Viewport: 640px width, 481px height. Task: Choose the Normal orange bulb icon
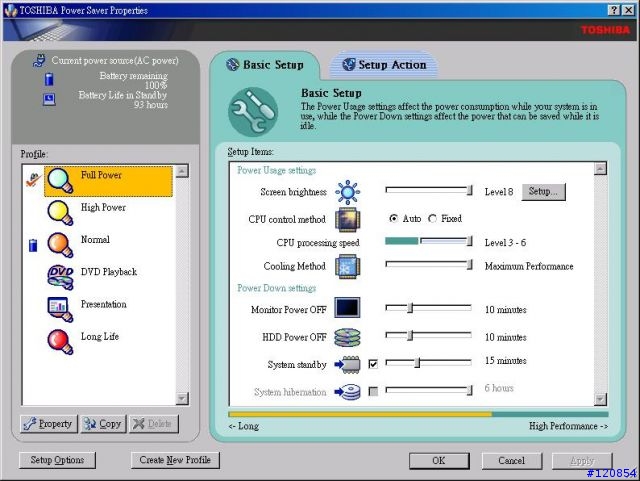(x=60, y=245)
